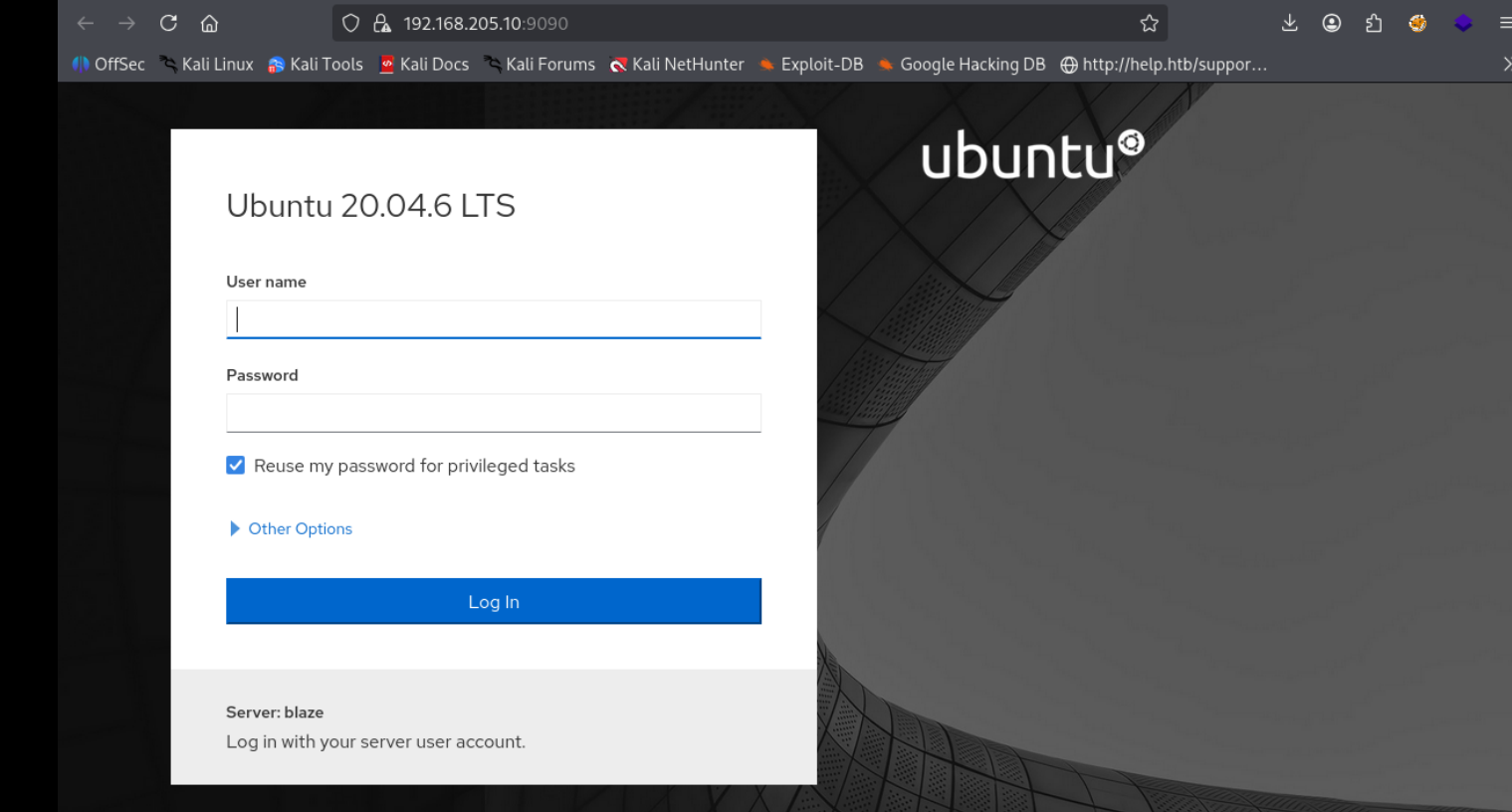Open the Firefox account icon

pos(1331,23)
